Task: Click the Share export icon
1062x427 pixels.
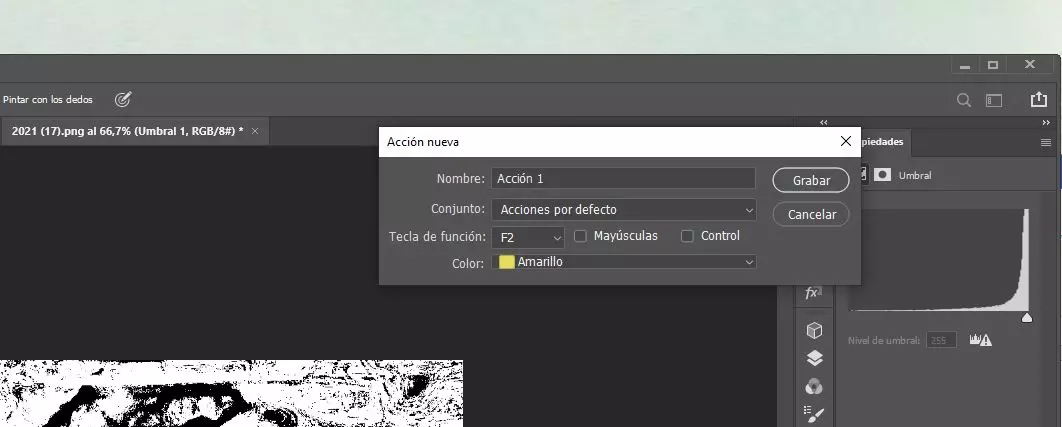Action: (1038, 100)
